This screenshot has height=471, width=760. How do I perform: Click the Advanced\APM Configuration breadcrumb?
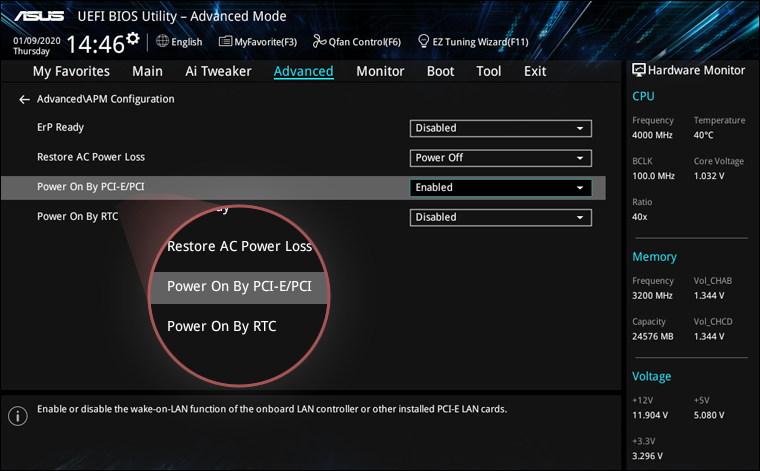coord(106,99)
